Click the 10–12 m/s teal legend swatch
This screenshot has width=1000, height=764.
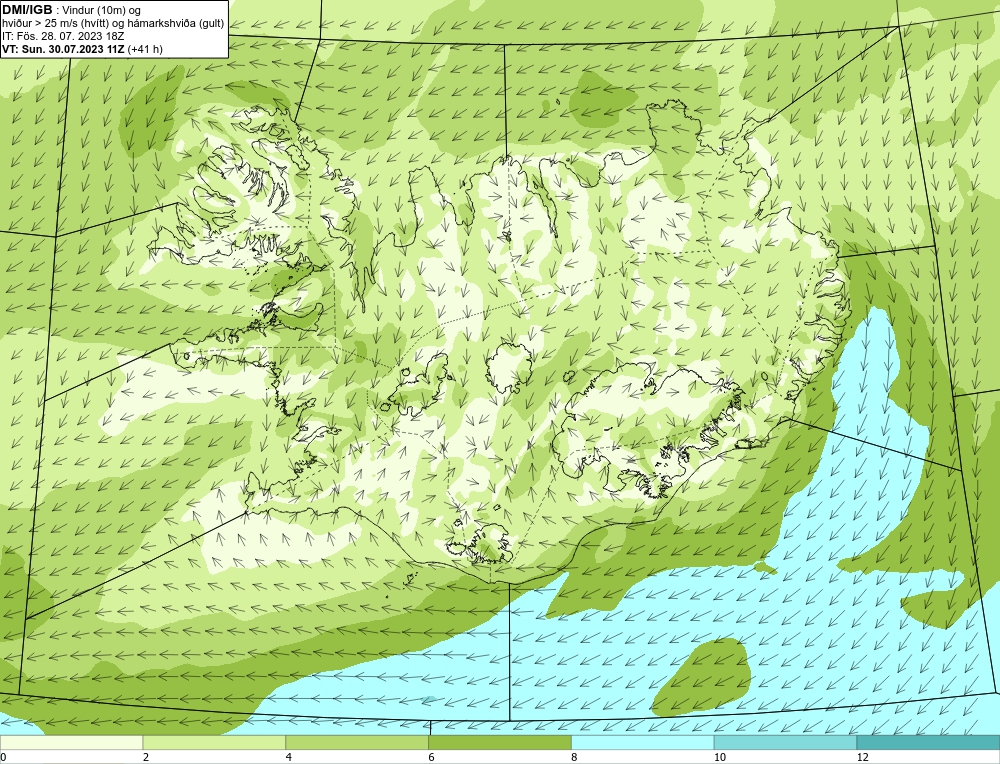[786, 743]
